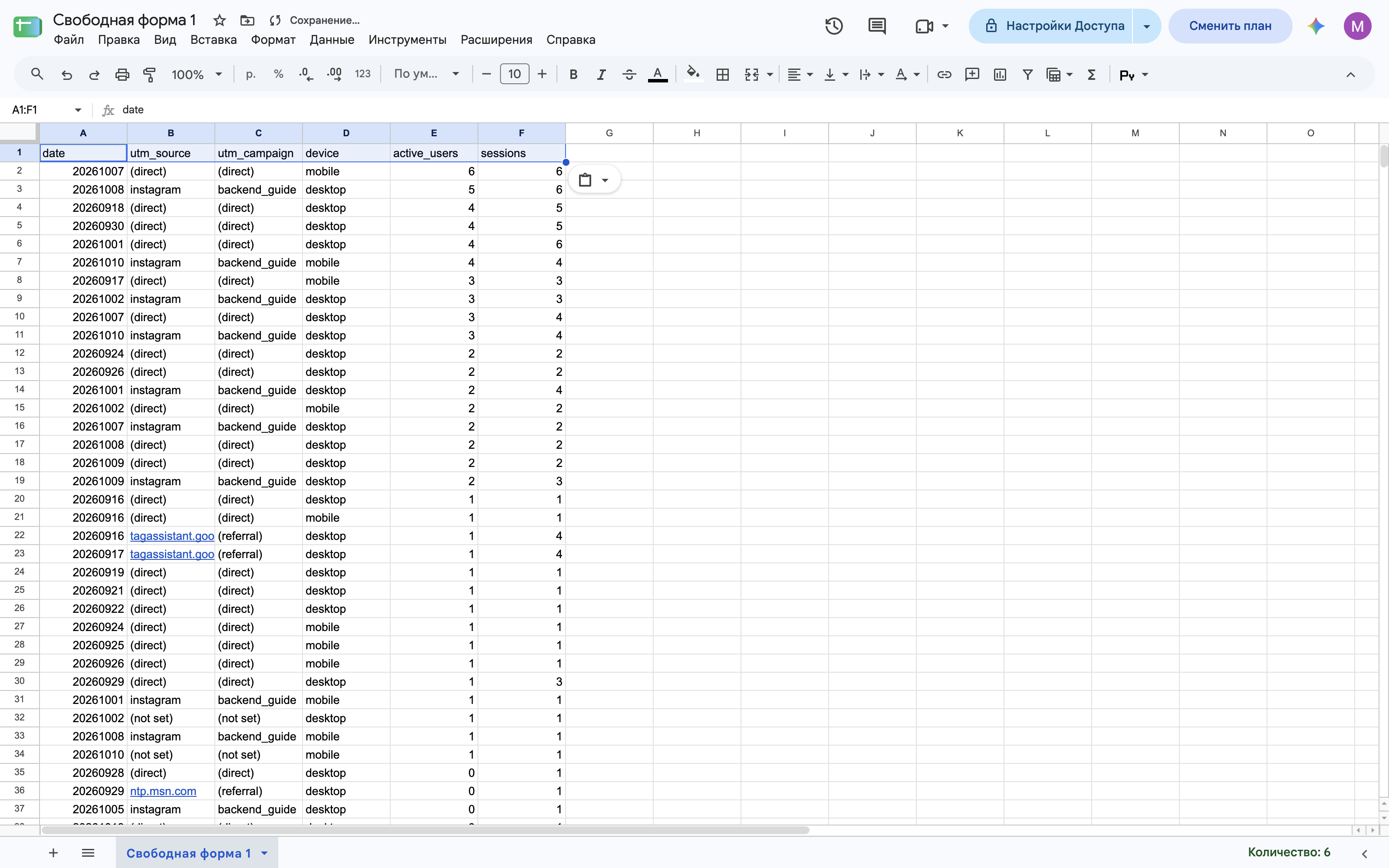Undo the last action
1389x868 pixels.
66,74
